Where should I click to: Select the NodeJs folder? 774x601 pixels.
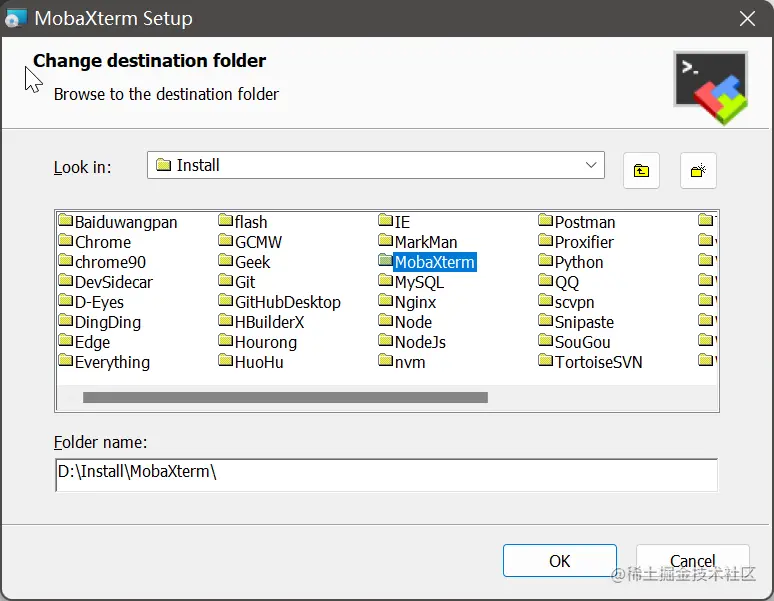[412, 342]
